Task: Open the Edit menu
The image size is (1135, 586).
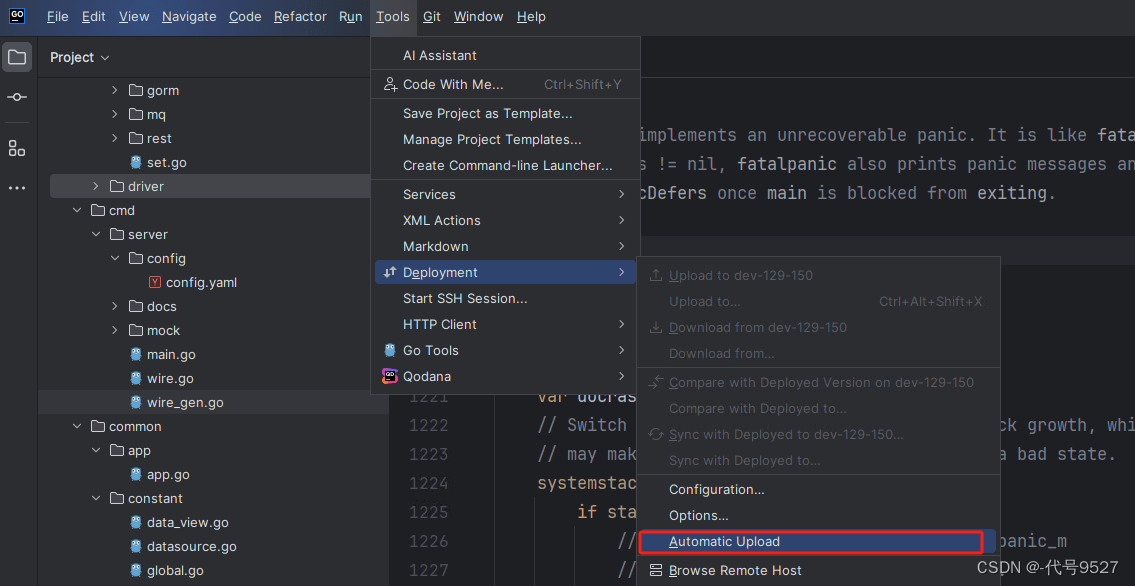Action: coord(93,17)
